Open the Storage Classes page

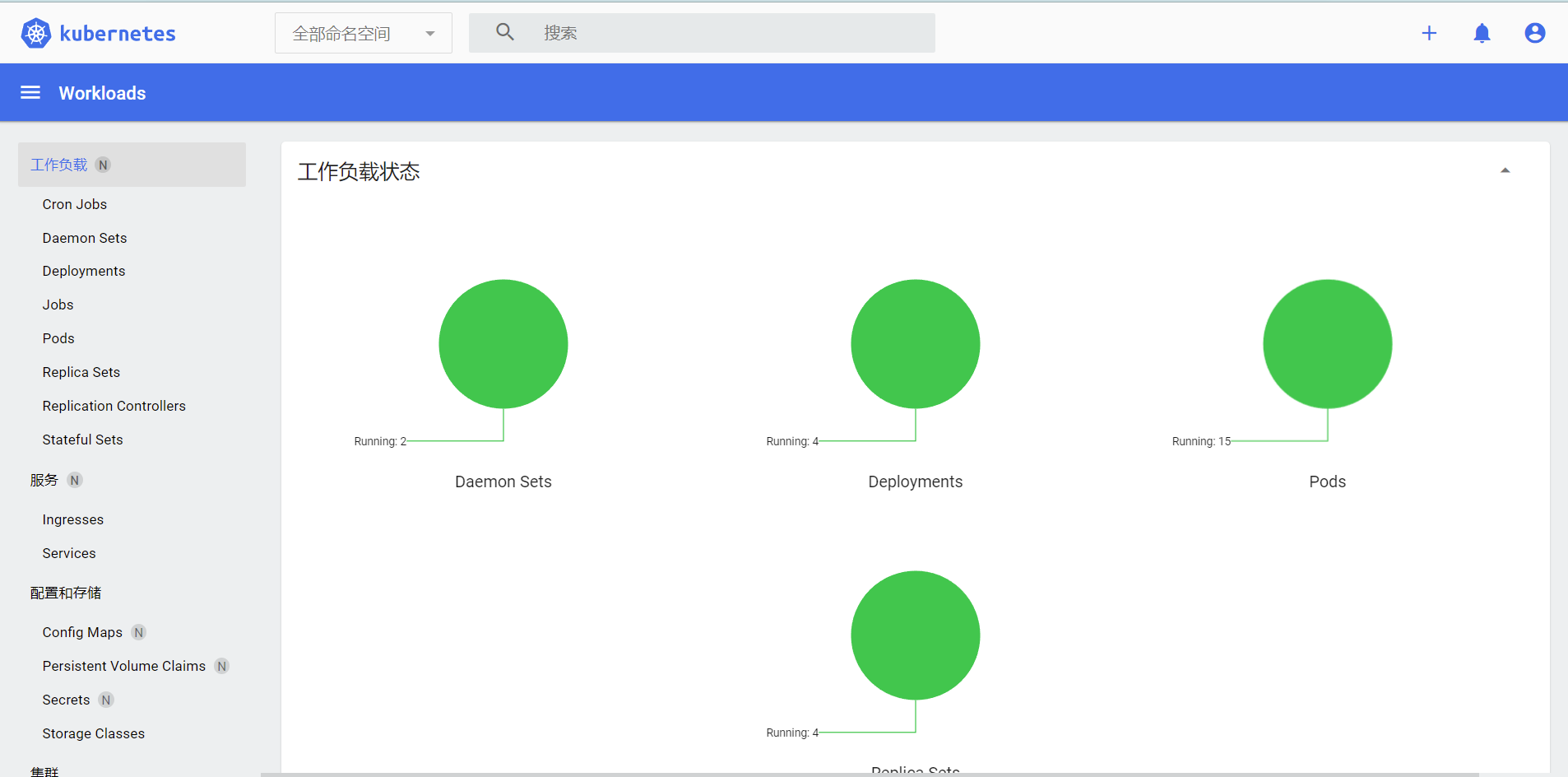coord(93,733)
